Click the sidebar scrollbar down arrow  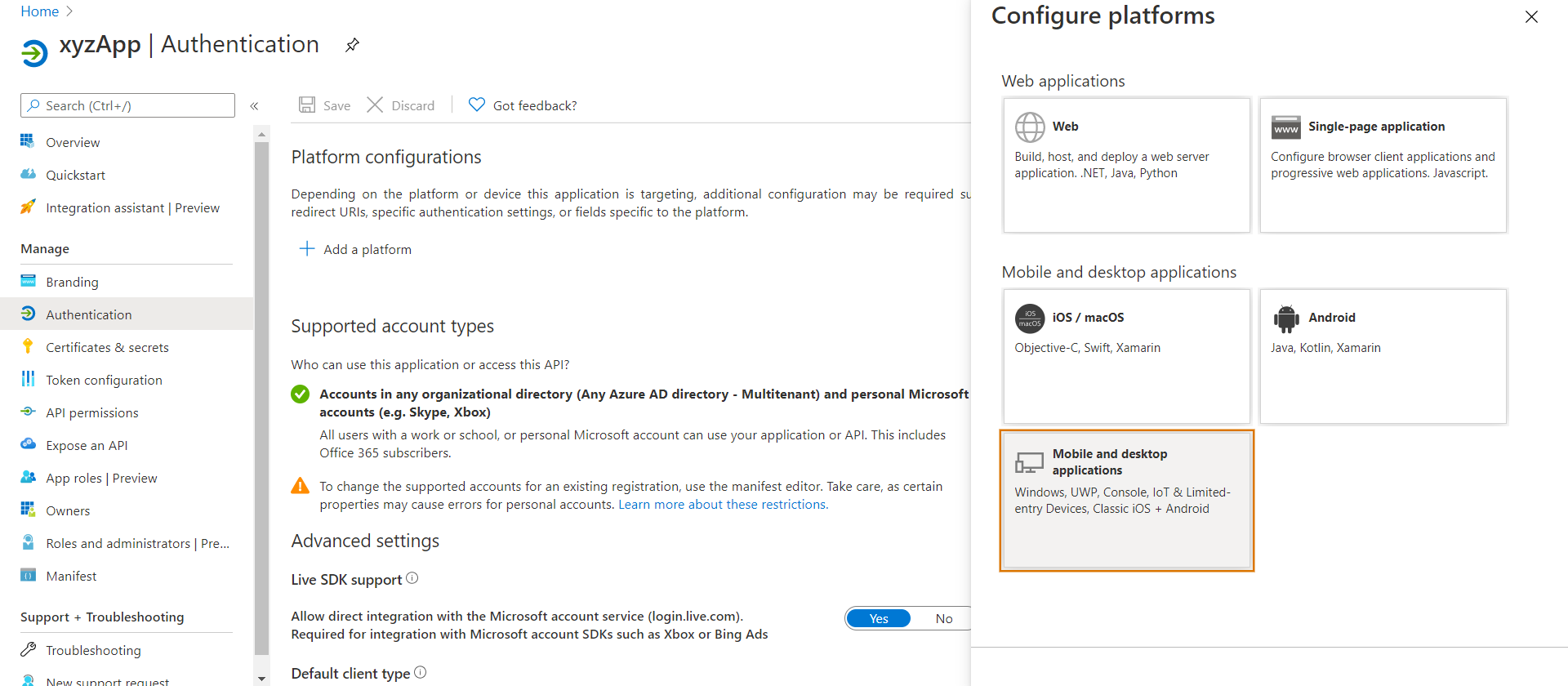tap(261, 678)
